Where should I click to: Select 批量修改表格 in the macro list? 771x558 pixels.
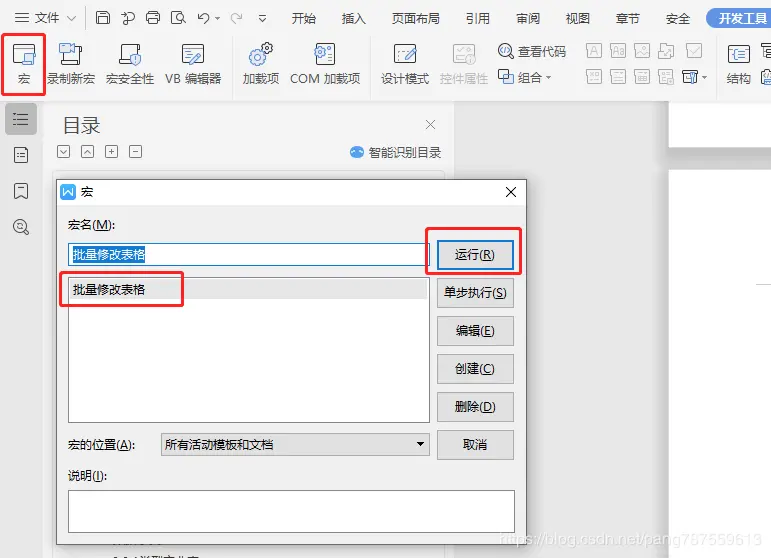(x=249, y=289)
